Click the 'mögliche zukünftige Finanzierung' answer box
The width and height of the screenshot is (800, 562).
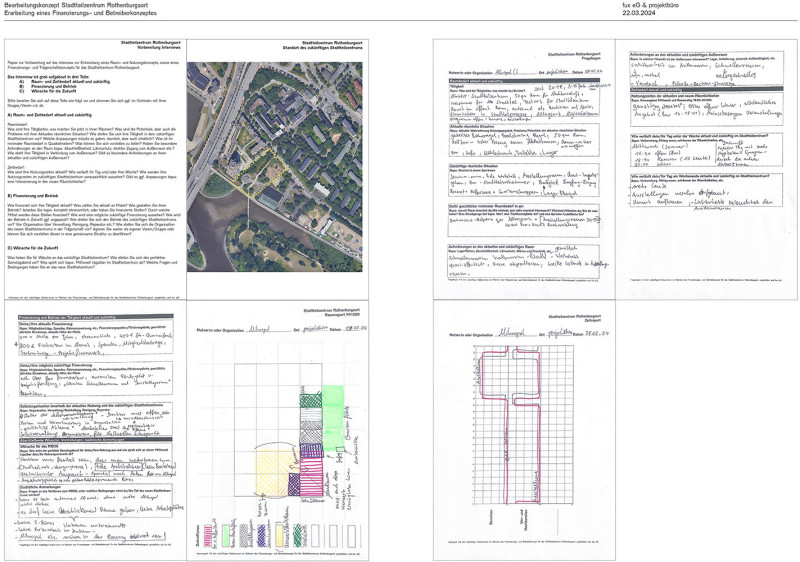(x=95, y=379)
